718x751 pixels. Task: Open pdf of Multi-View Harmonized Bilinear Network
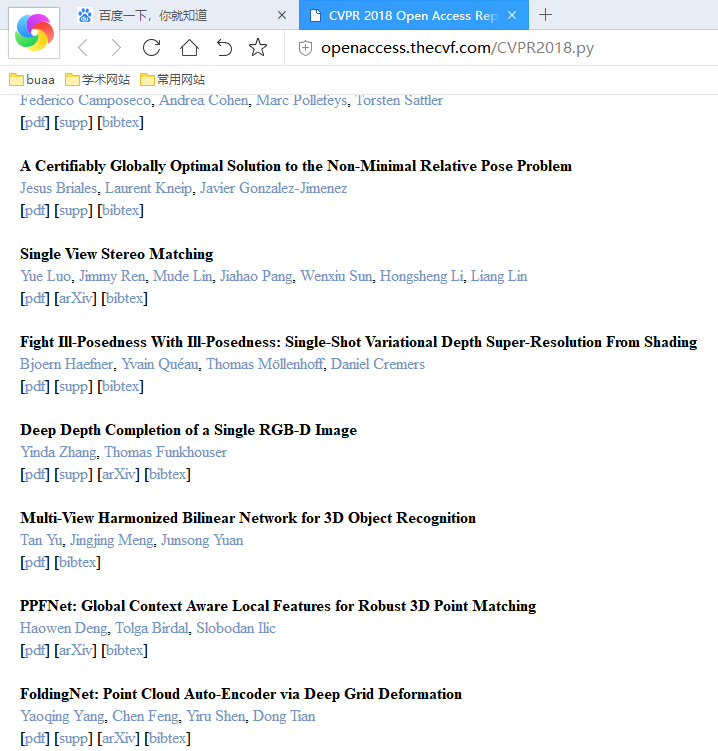pyautogui.click(x=34, y=563)
